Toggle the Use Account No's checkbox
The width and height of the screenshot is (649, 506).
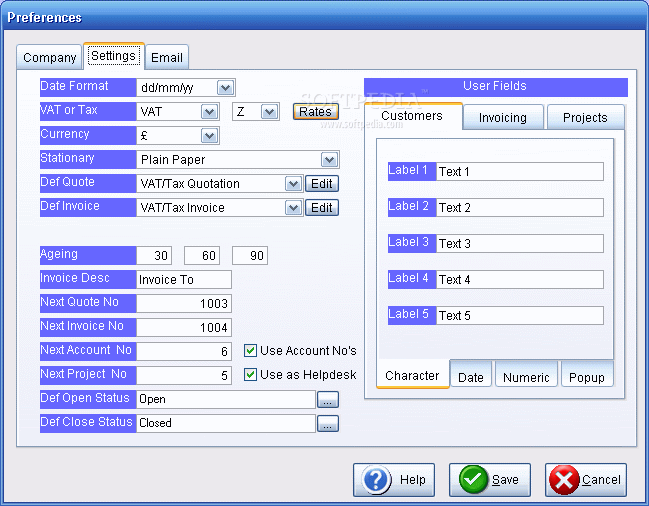point(250,350)
